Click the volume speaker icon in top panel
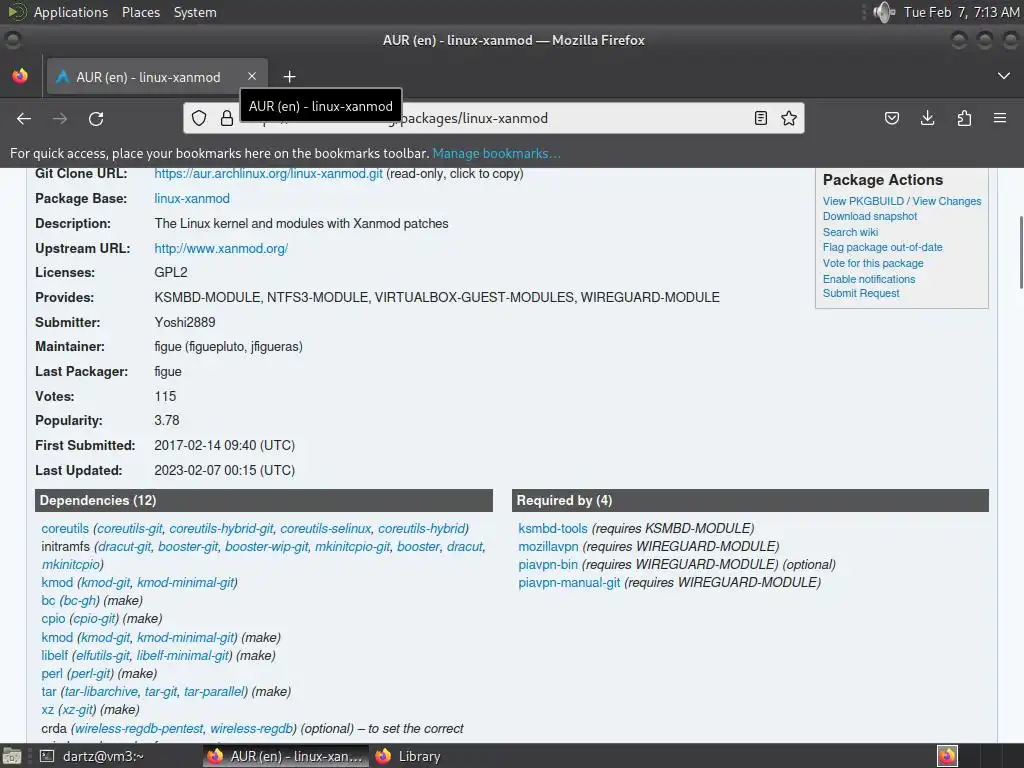This screenshot has height=768, width=1024. click(884, 12)
